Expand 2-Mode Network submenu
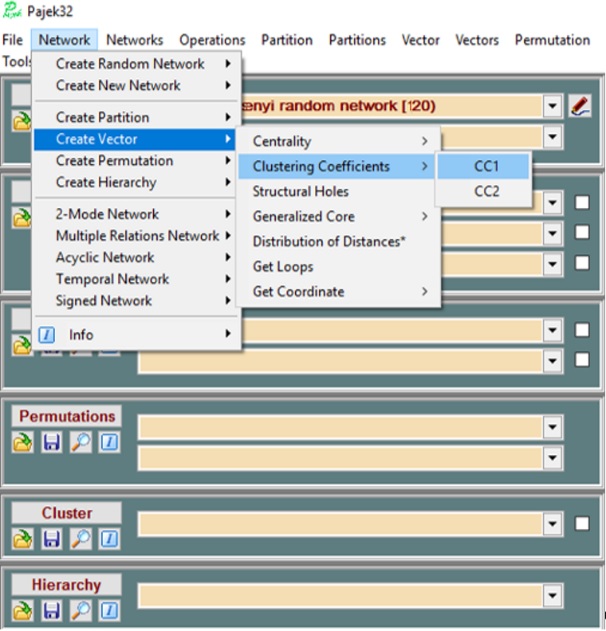Image resolution: width=606 pixels, height=631 pixels. tap(136, 214)
